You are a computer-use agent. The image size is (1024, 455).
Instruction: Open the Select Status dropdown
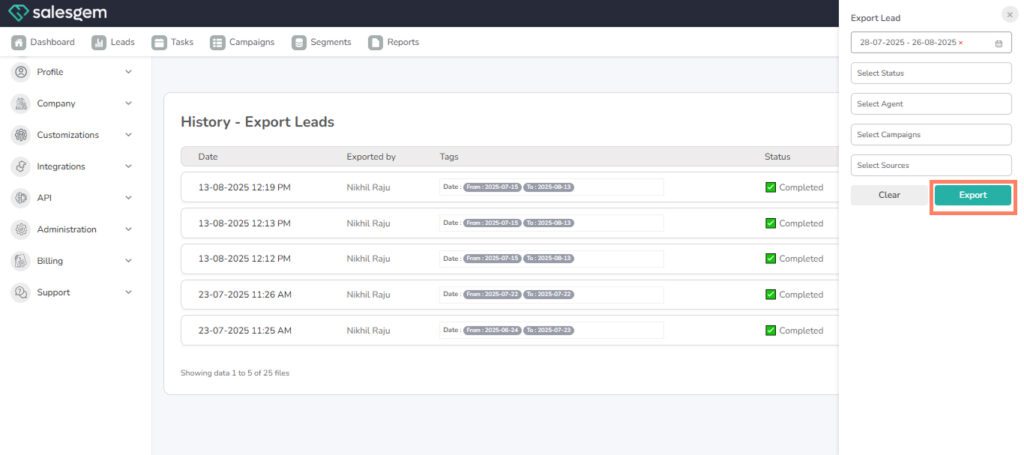pyautogui.click(x=931, y=74)
